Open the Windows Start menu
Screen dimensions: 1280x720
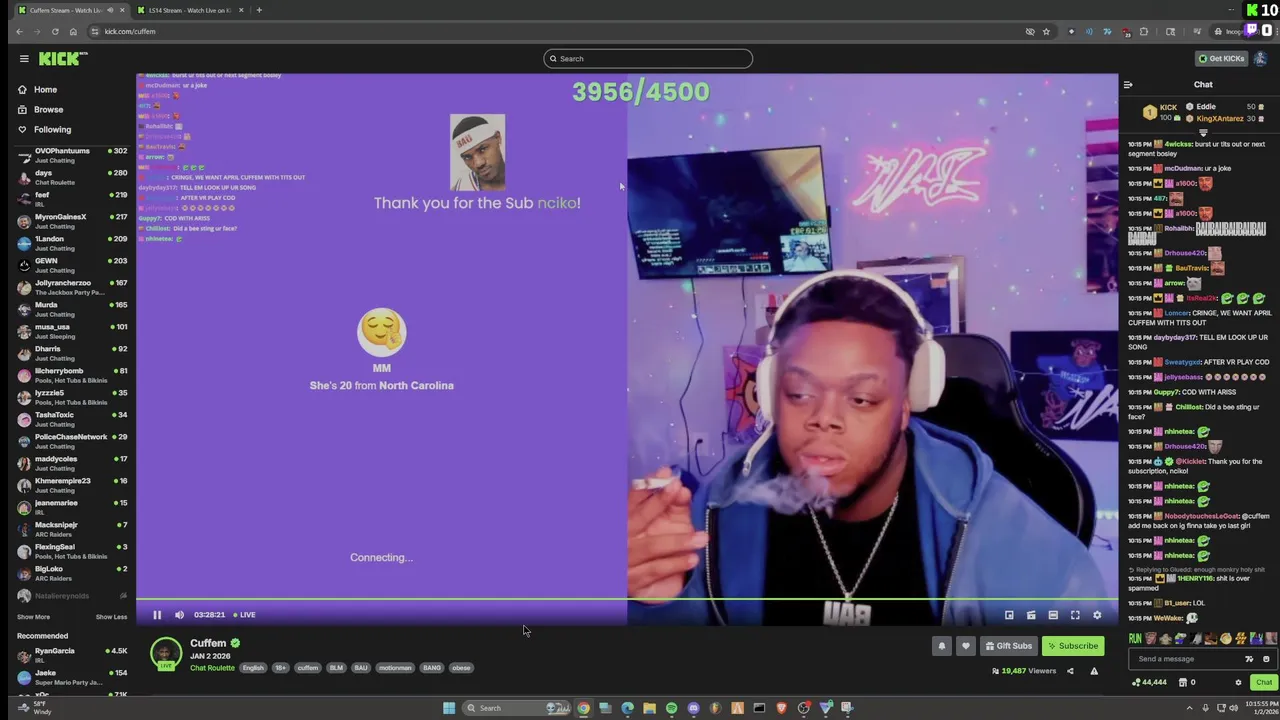449,708
